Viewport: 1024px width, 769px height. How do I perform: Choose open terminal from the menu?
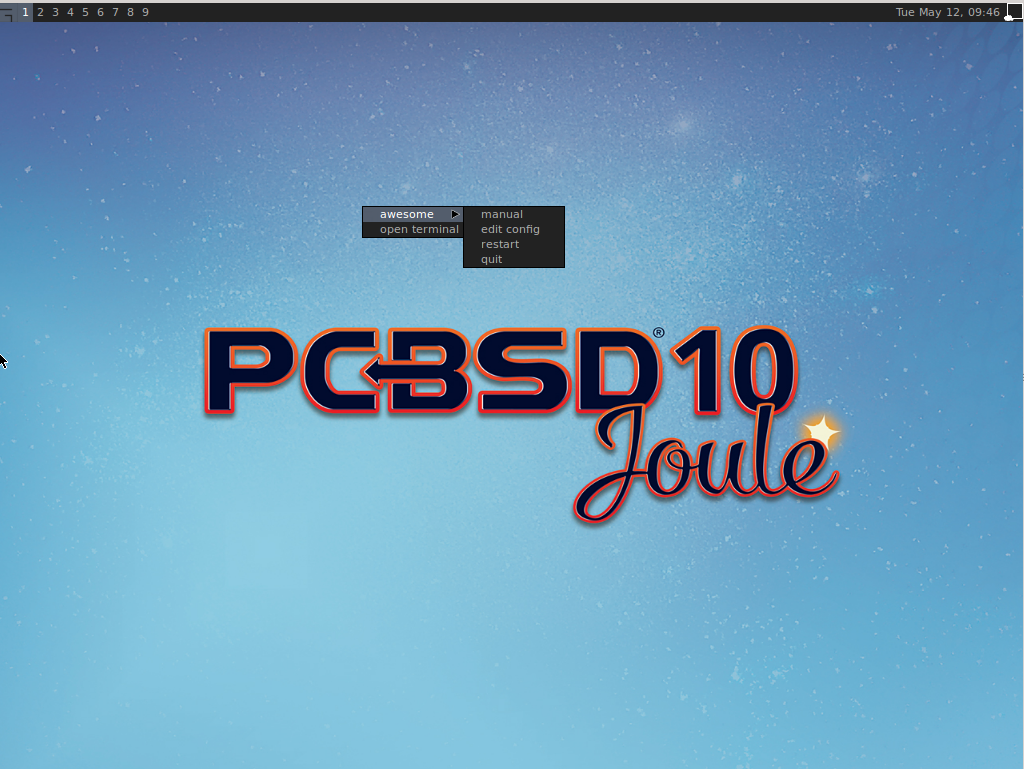point(413,229)
